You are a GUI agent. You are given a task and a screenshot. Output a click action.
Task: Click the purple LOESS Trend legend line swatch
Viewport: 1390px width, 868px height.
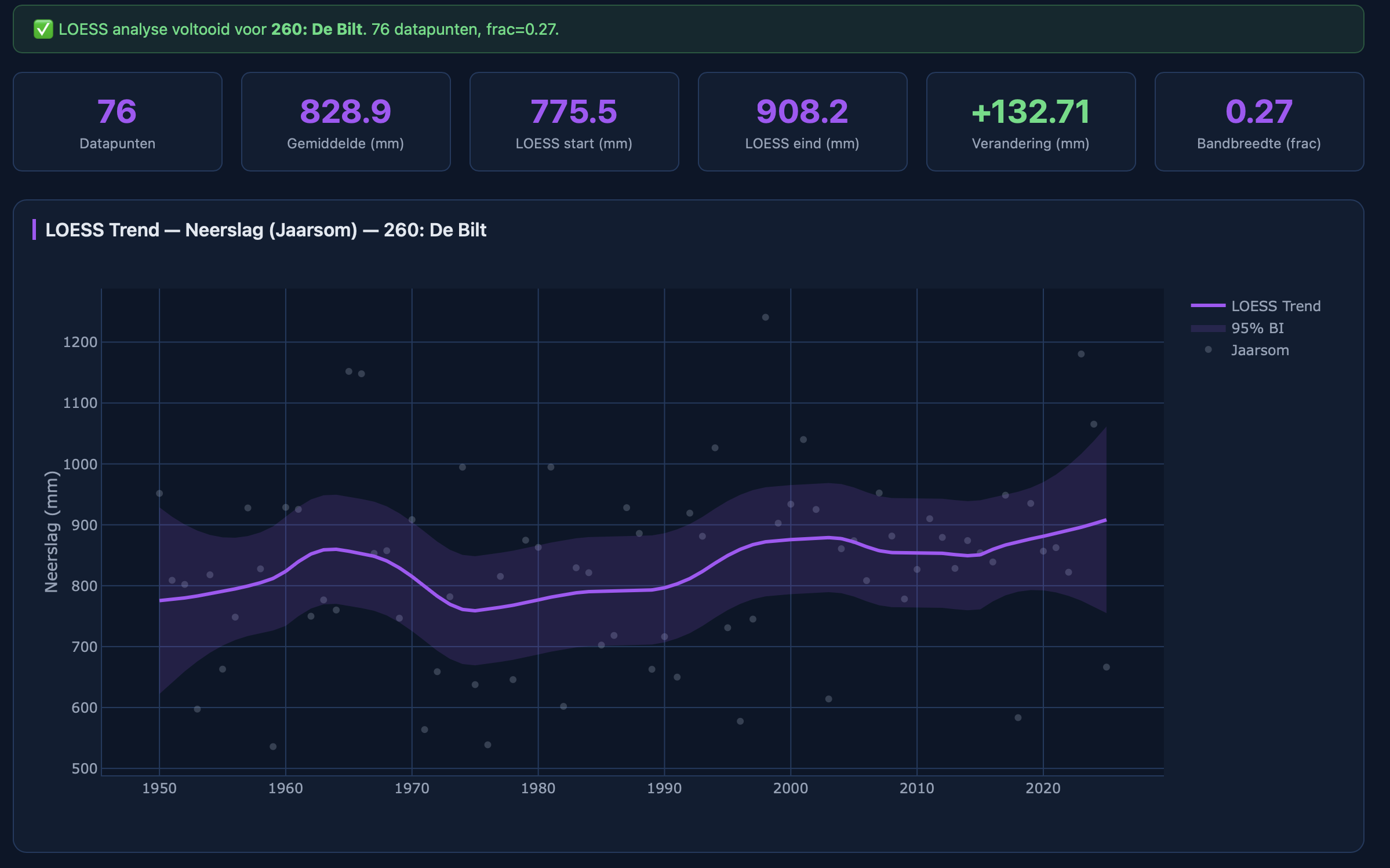click(x=1208, y=305)
